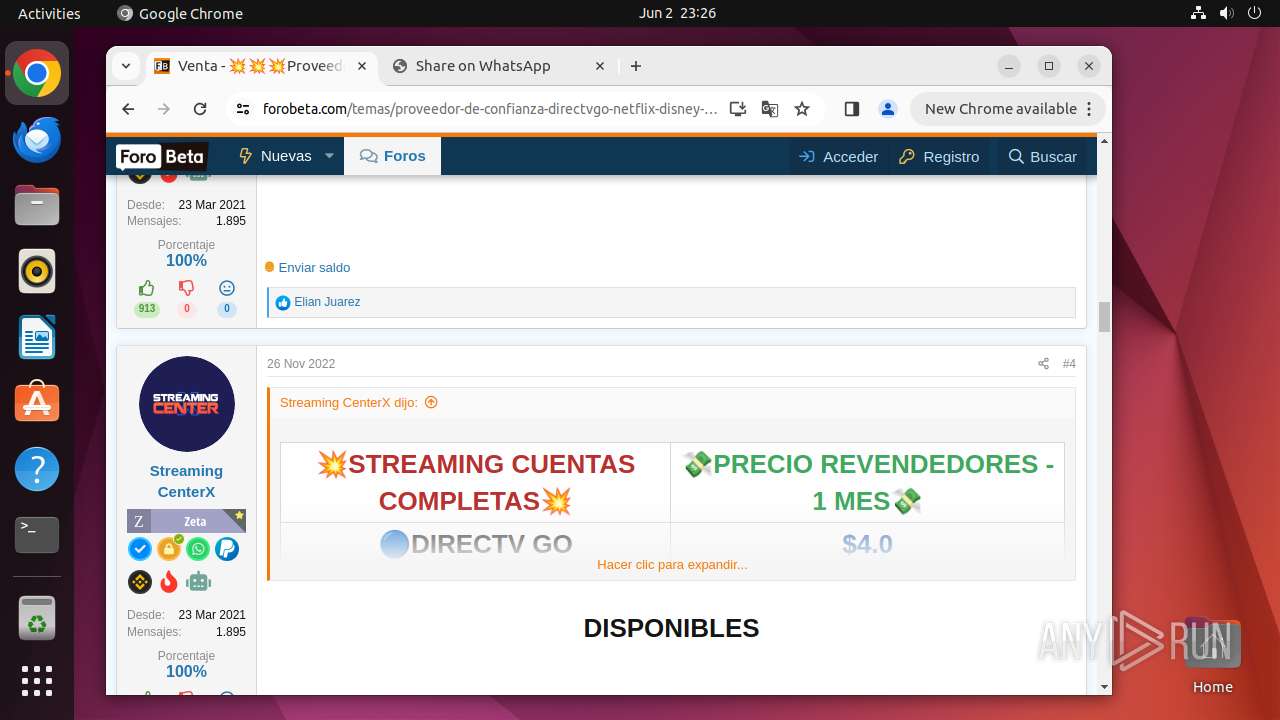Viewport: 1280px width, 720px height.
Task: Open the translate page icon
Action: [770, 109]
